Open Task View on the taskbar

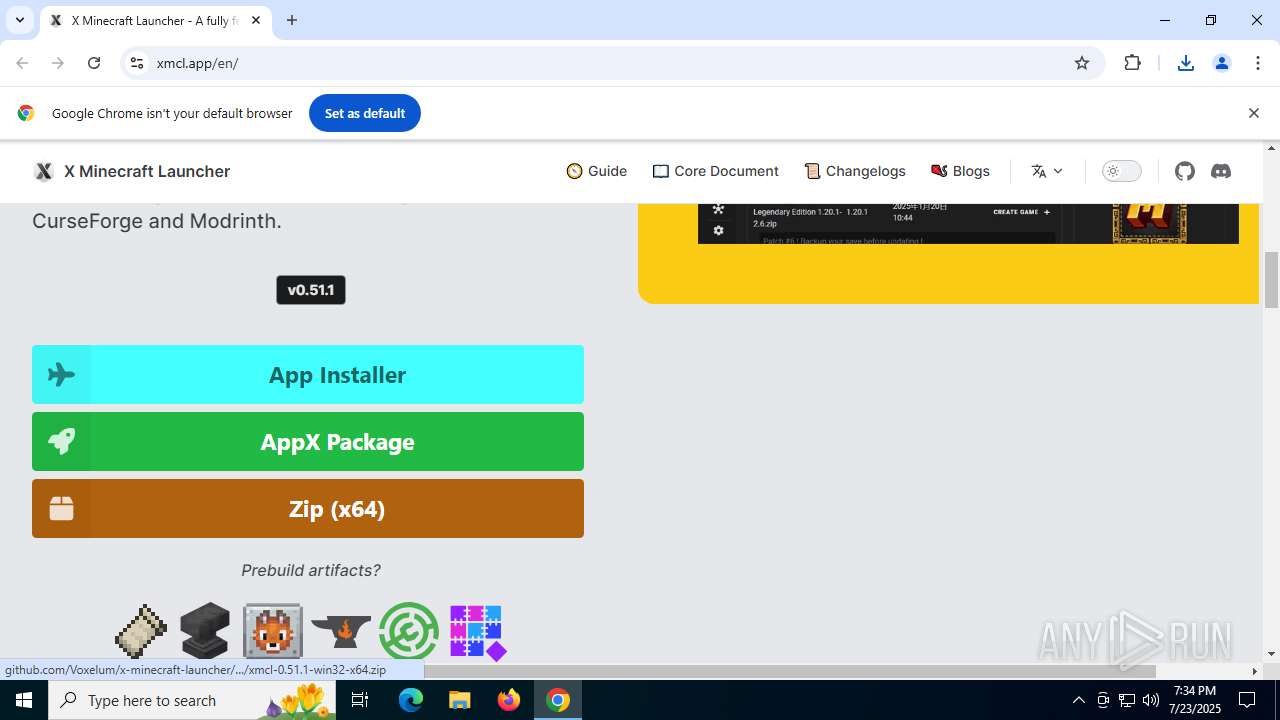361,700
